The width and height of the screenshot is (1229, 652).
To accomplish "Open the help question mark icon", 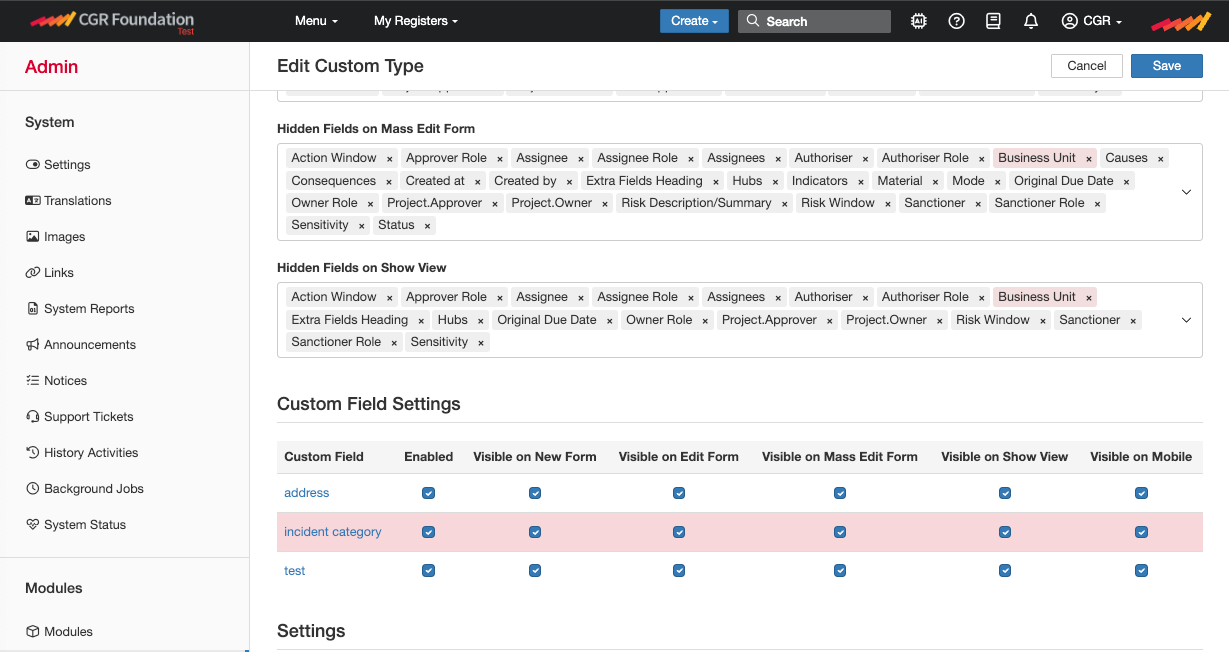I will point(956,21).
